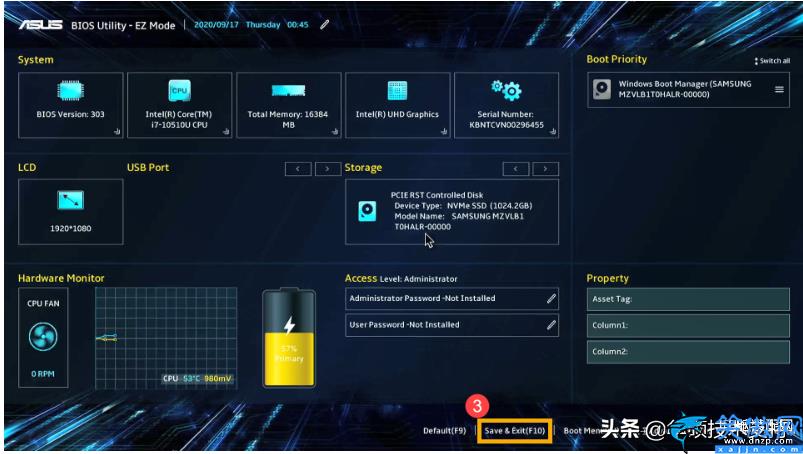
Task: Click the CPU FAN spinning fan icon
Action: coord(43,337)
